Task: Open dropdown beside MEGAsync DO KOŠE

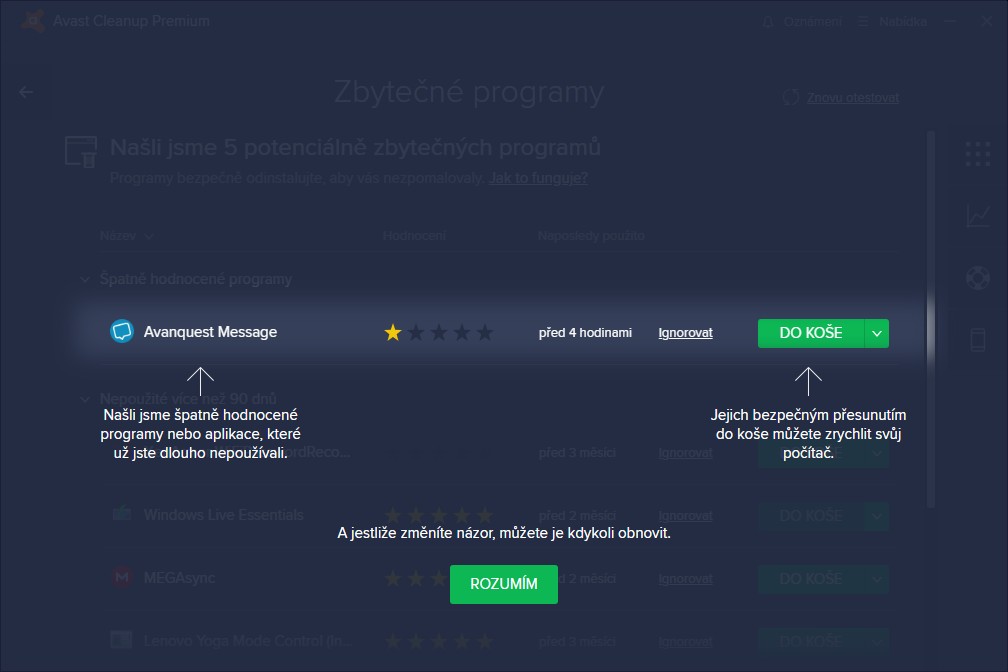Action: point(877,579)
